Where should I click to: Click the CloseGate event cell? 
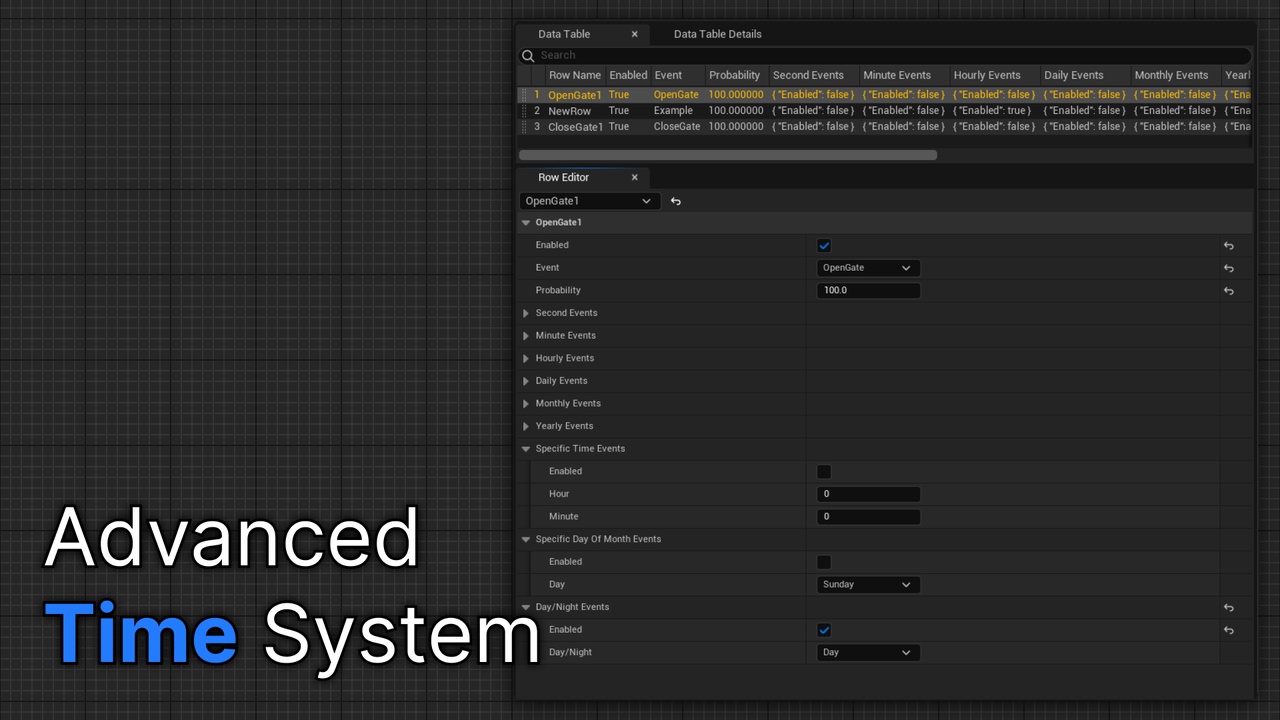tap(677, 127)
